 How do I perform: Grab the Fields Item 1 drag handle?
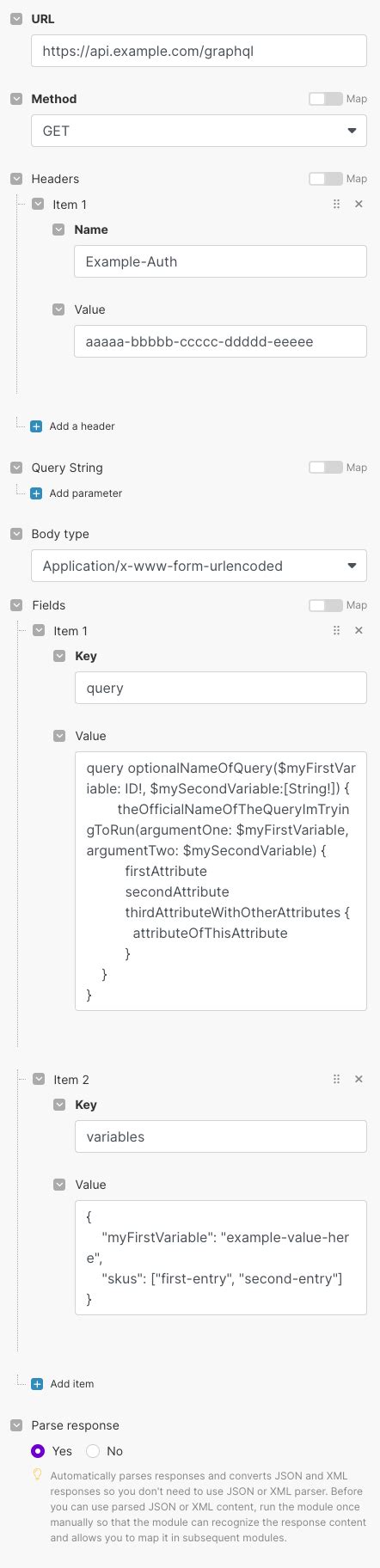(336, 631)
